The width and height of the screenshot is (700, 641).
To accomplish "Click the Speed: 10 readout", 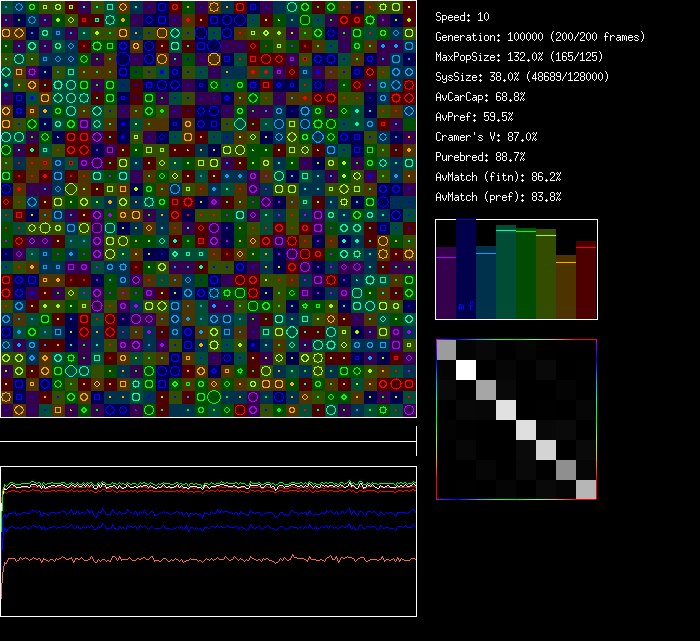I will (462, 17).
